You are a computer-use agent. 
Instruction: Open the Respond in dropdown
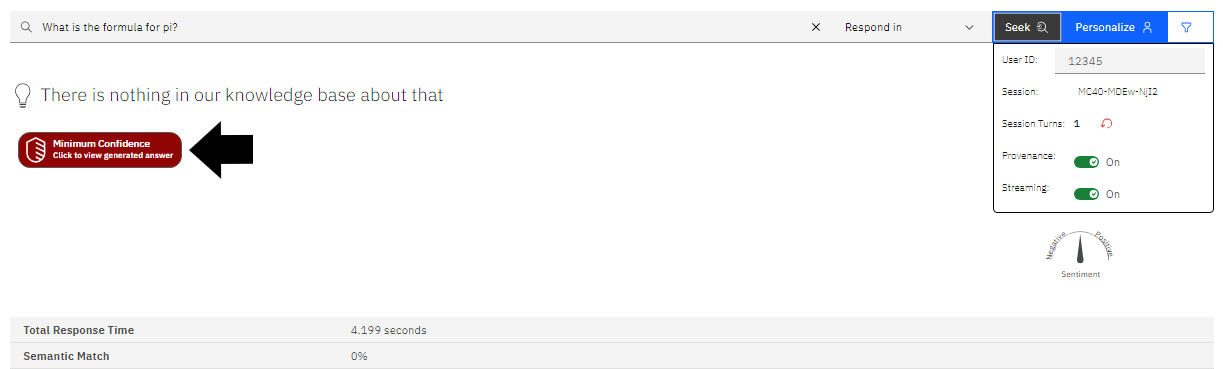[909, 28]
